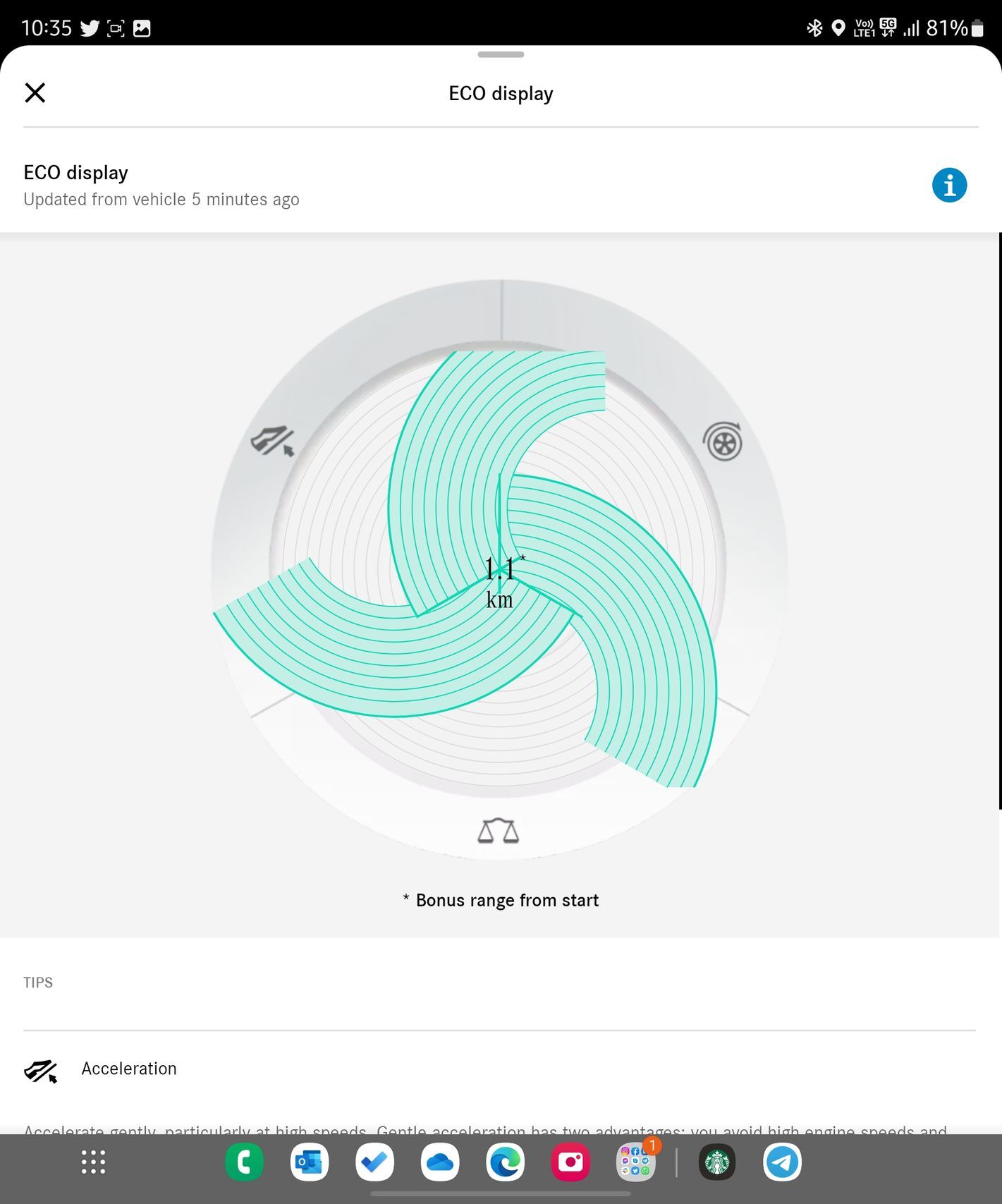This screenshot has width=1002, height=1204.
Task: Open the pink camera app in the taskbar
Action: pos(570,1162)
